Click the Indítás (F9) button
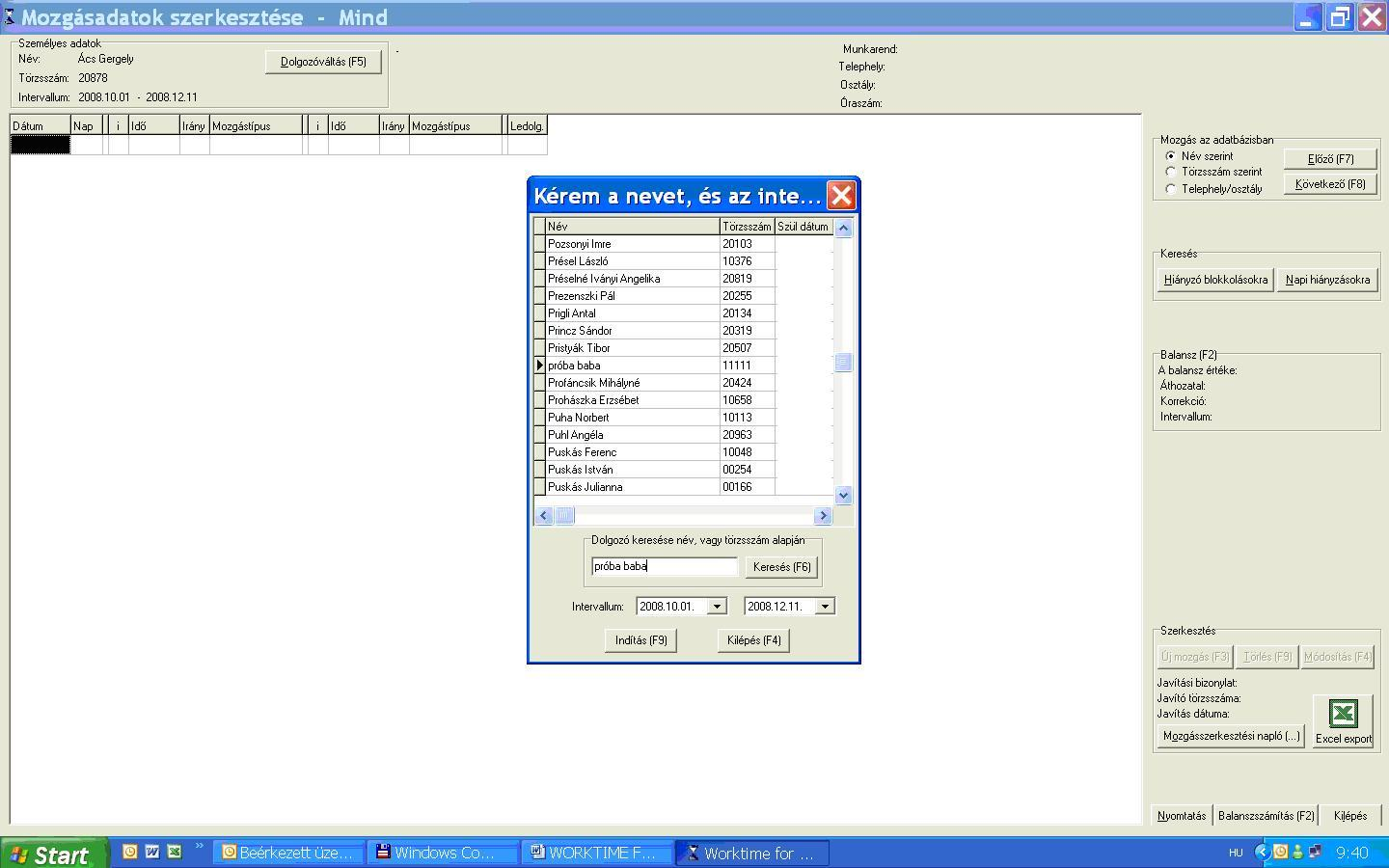 coord(641,640)
